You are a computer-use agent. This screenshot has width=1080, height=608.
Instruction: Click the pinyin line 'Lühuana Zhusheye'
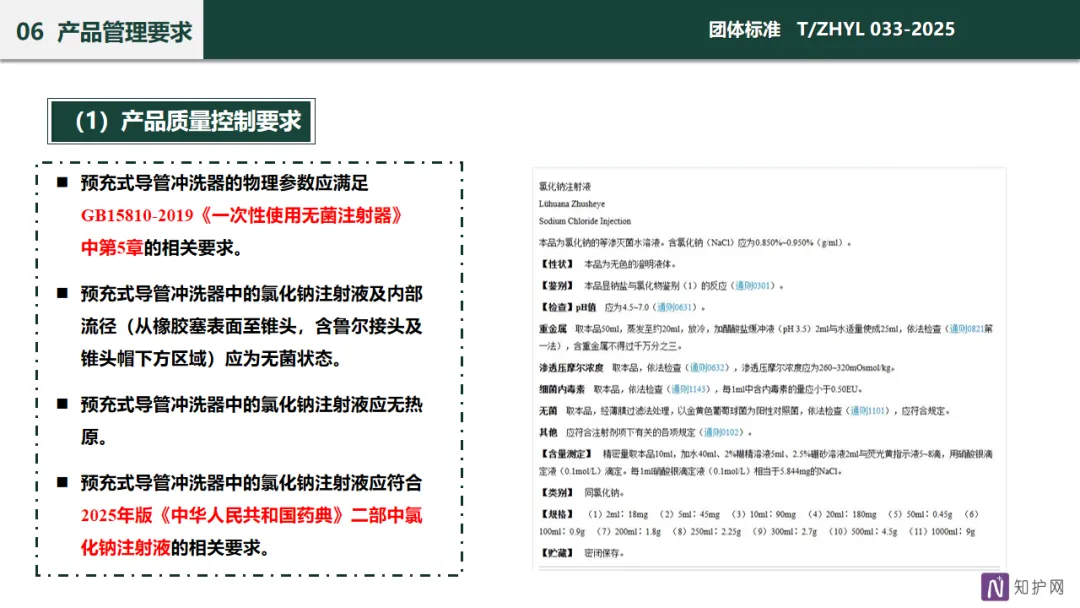572,204
